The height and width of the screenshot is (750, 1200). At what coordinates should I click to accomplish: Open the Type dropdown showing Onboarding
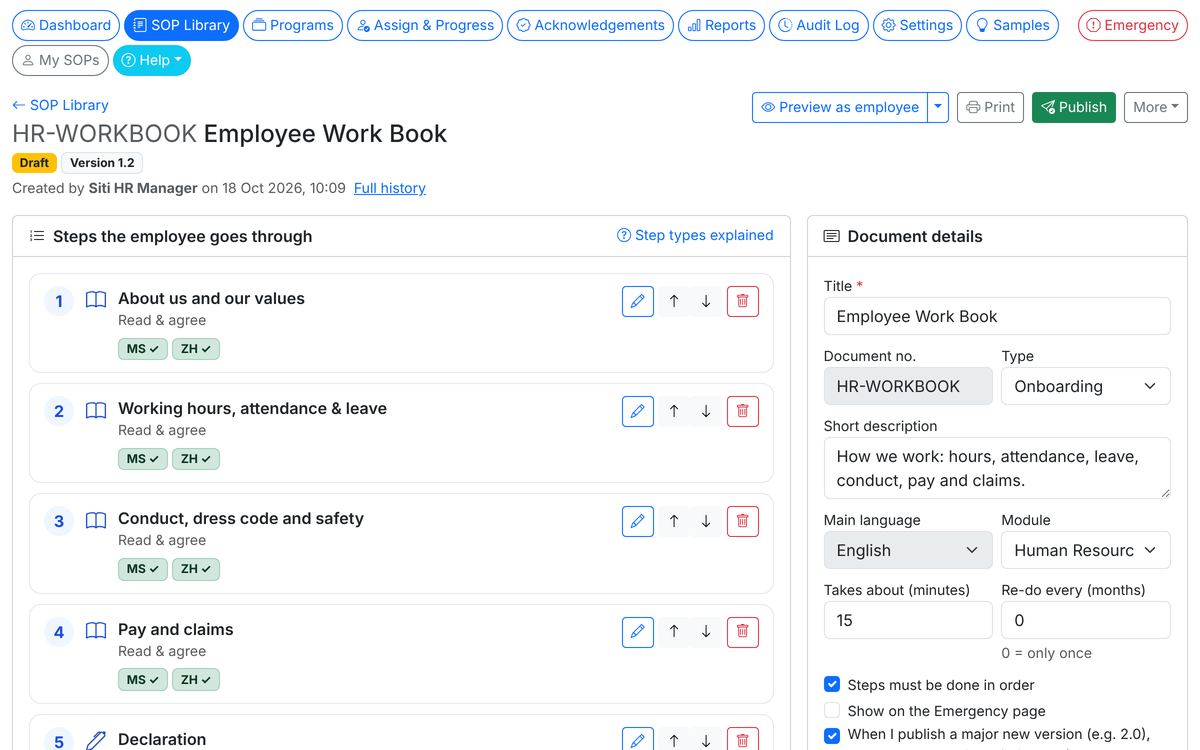(1086, 386)
